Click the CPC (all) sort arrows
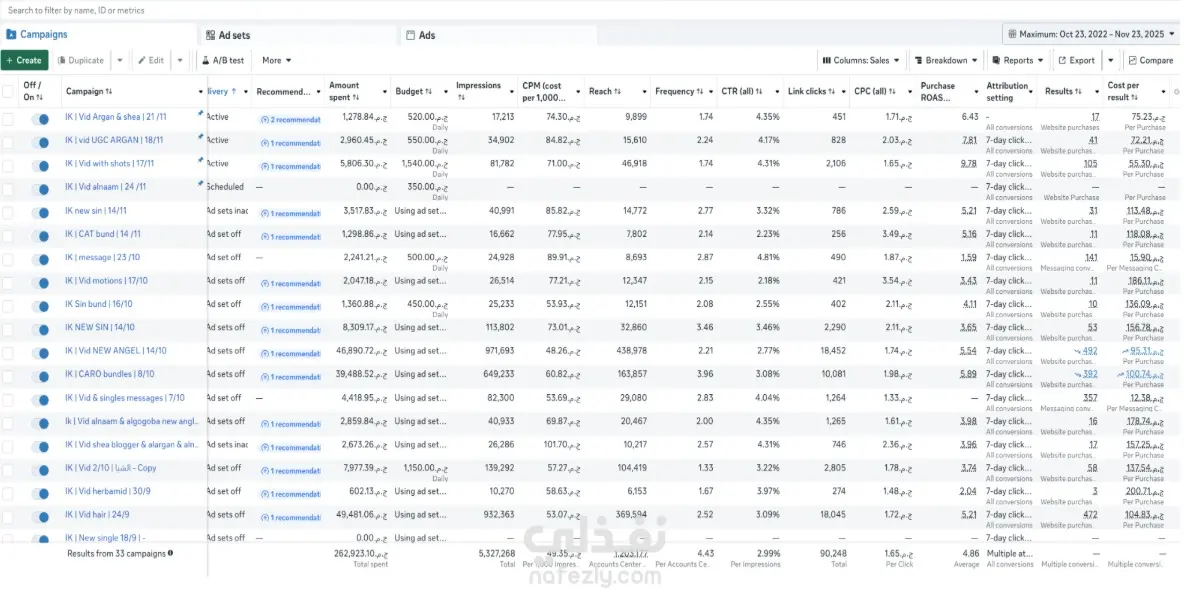Screen dimensions: 1189x589 pos(895,92)
